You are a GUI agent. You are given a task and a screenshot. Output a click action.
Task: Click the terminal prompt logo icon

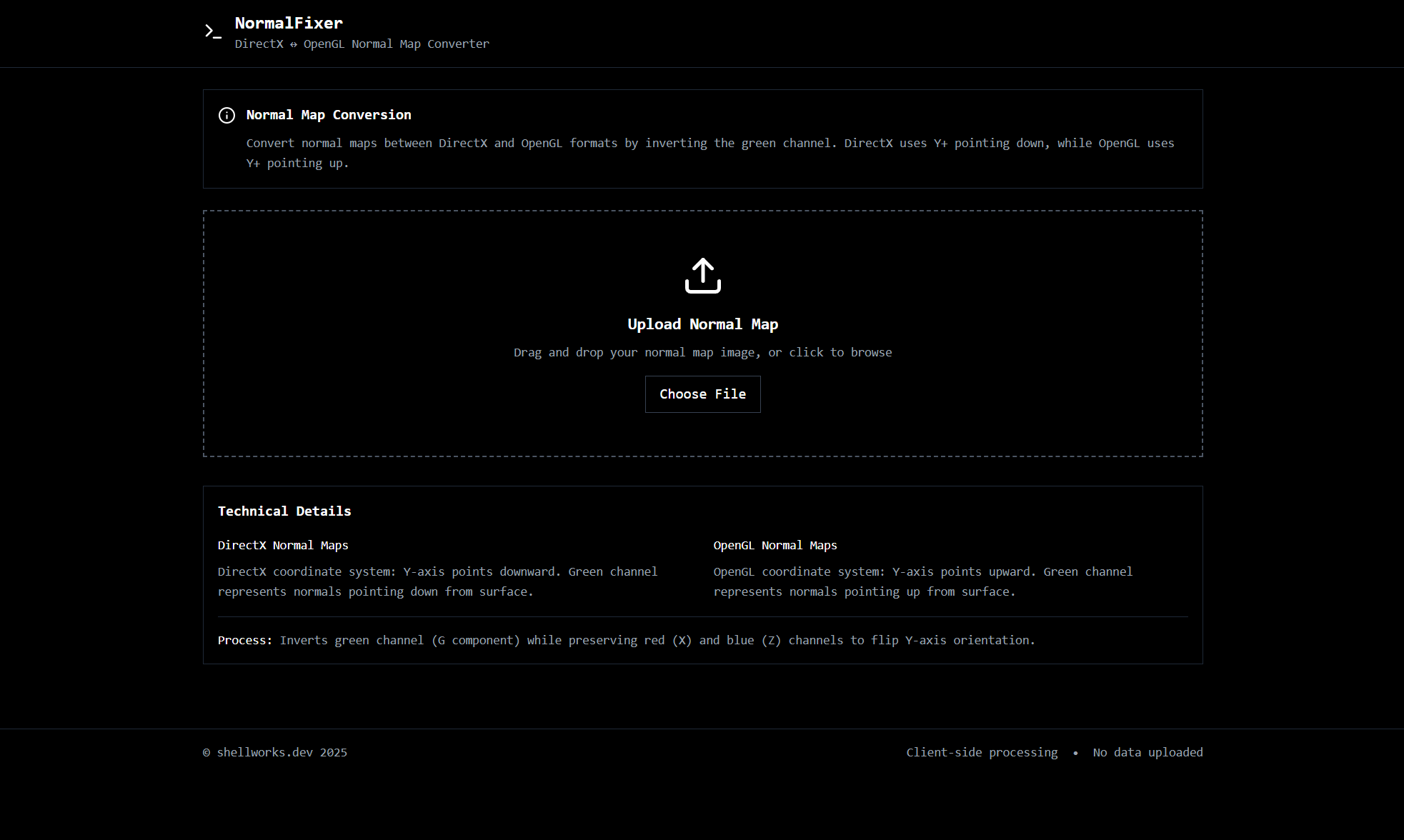pyautogui.click(x=213, y=31)
